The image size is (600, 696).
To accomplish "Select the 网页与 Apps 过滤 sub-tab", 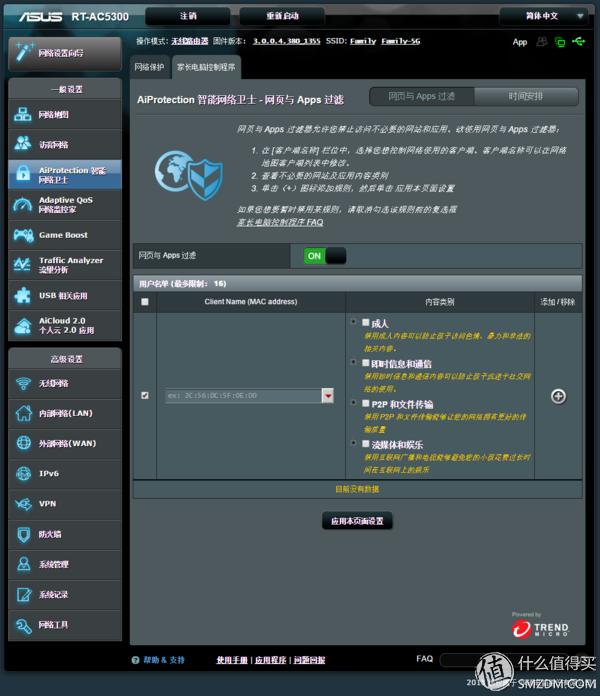I will coord(422,96).
